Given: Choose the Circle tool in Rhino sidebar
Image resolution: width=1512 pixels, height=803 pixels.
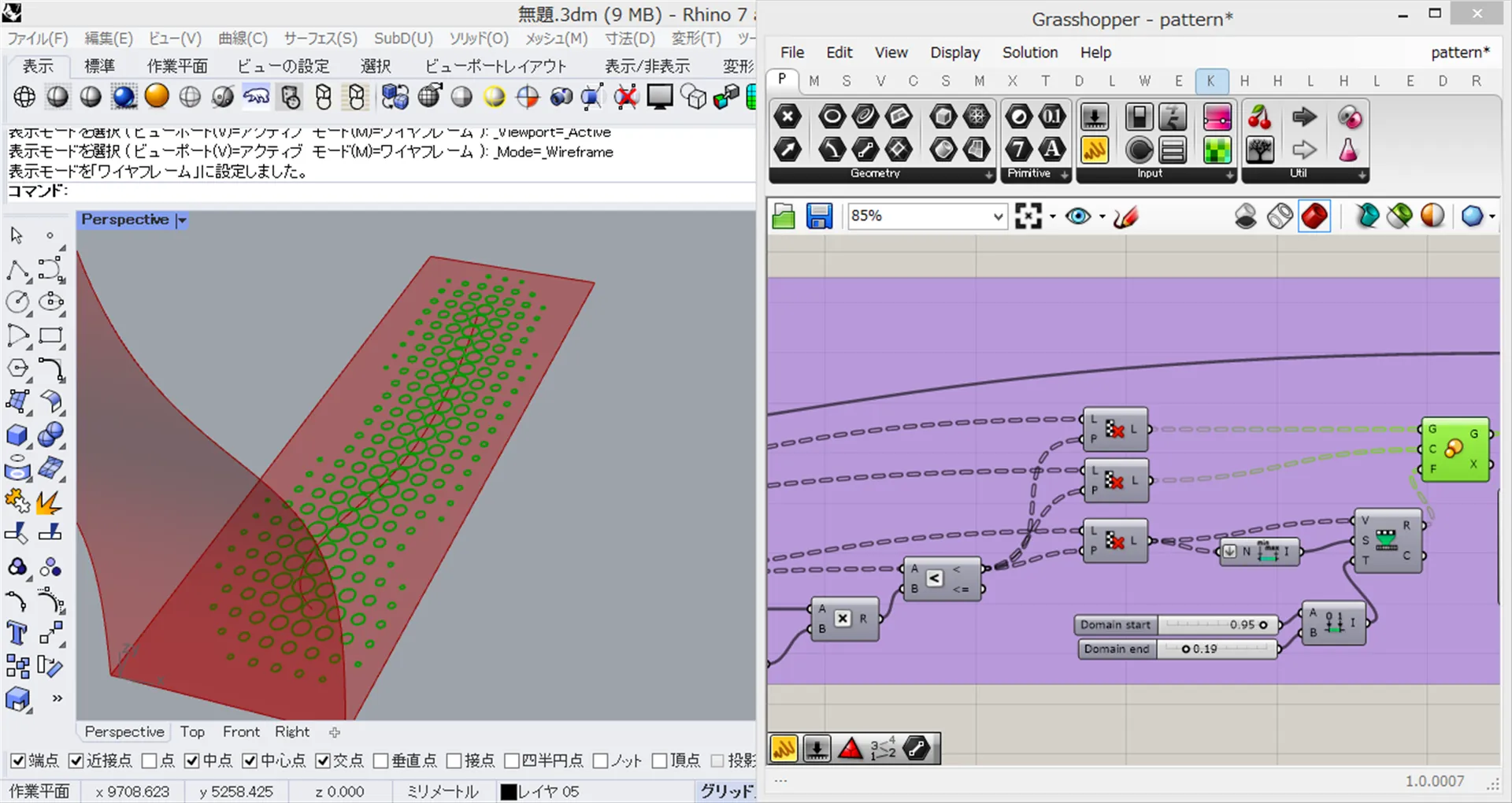Looking at the screenshot, I should click(x=17, y=302).
